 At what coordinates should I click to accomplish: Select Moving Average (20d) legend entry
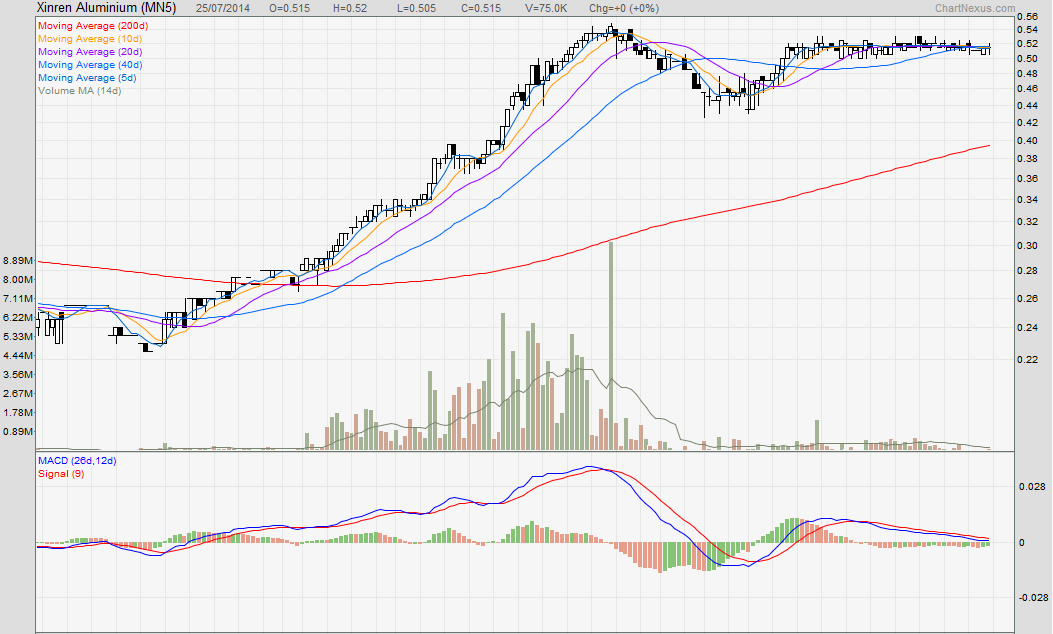pyautogui.click(x=90, y=52)
